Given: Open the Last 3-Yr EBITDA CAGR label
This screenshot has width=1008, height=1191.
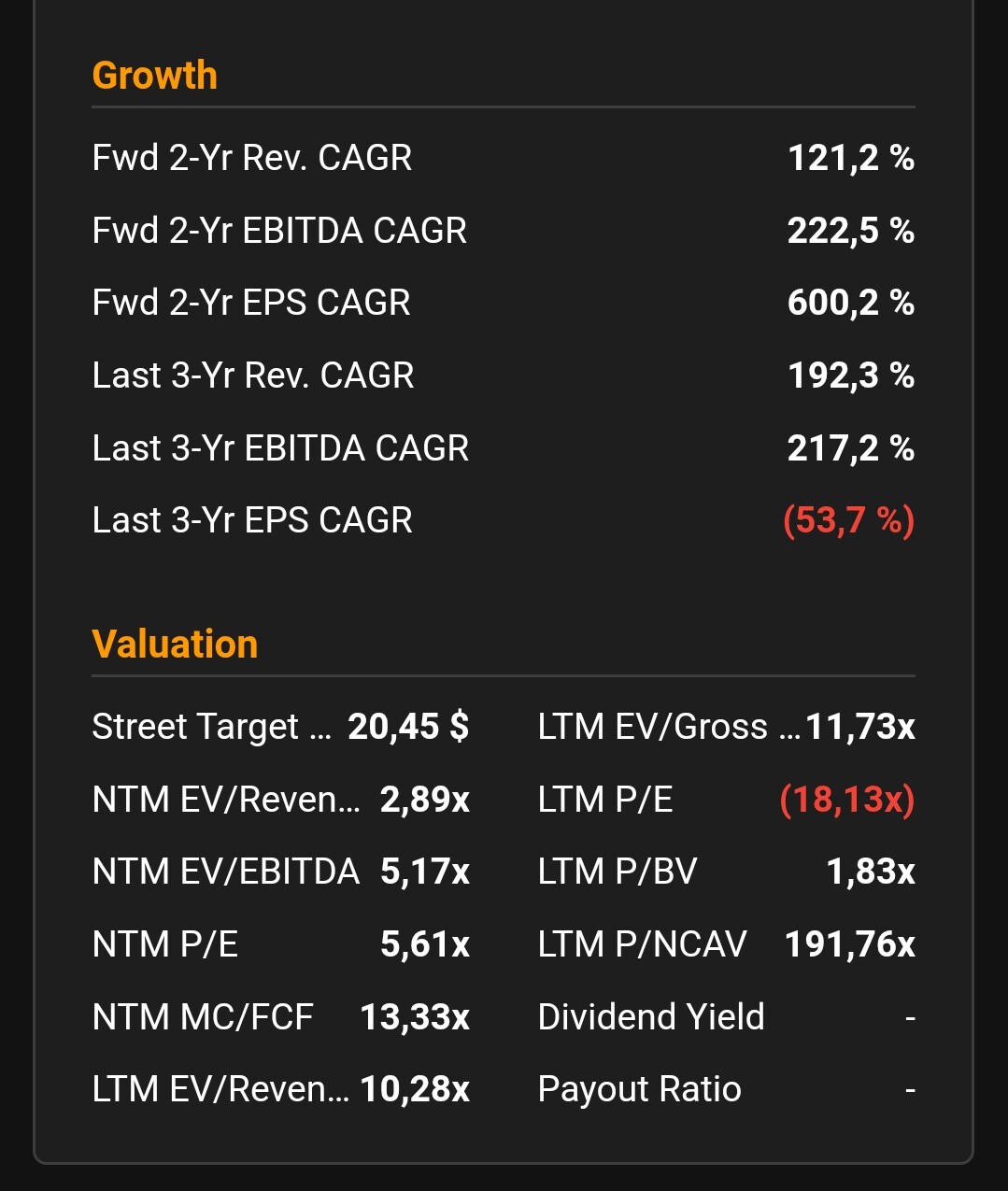Looking at the screenshot, I should click(280, 448).
